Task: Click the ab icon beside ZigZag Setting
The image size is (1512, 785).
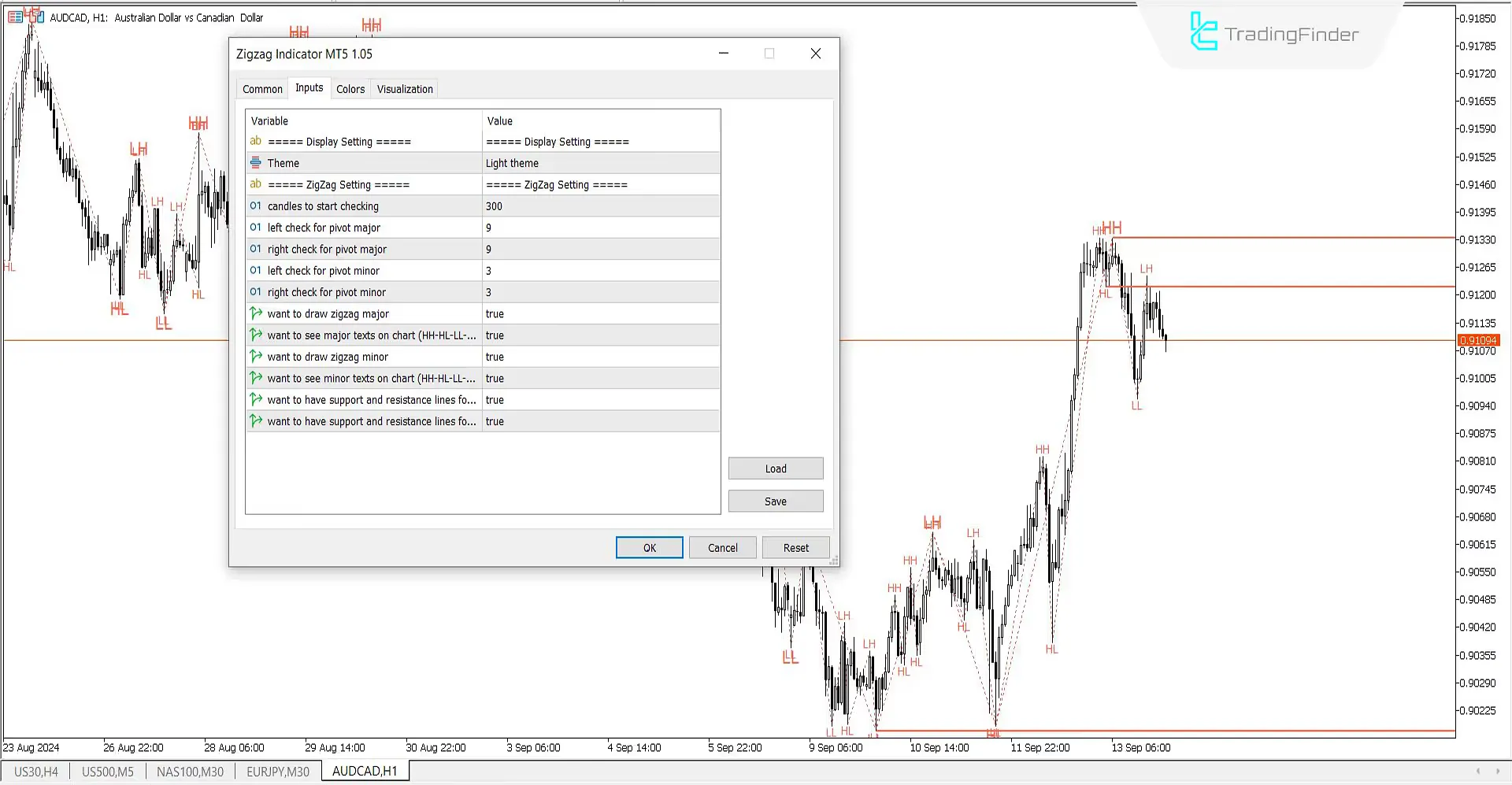Action: 256,184
